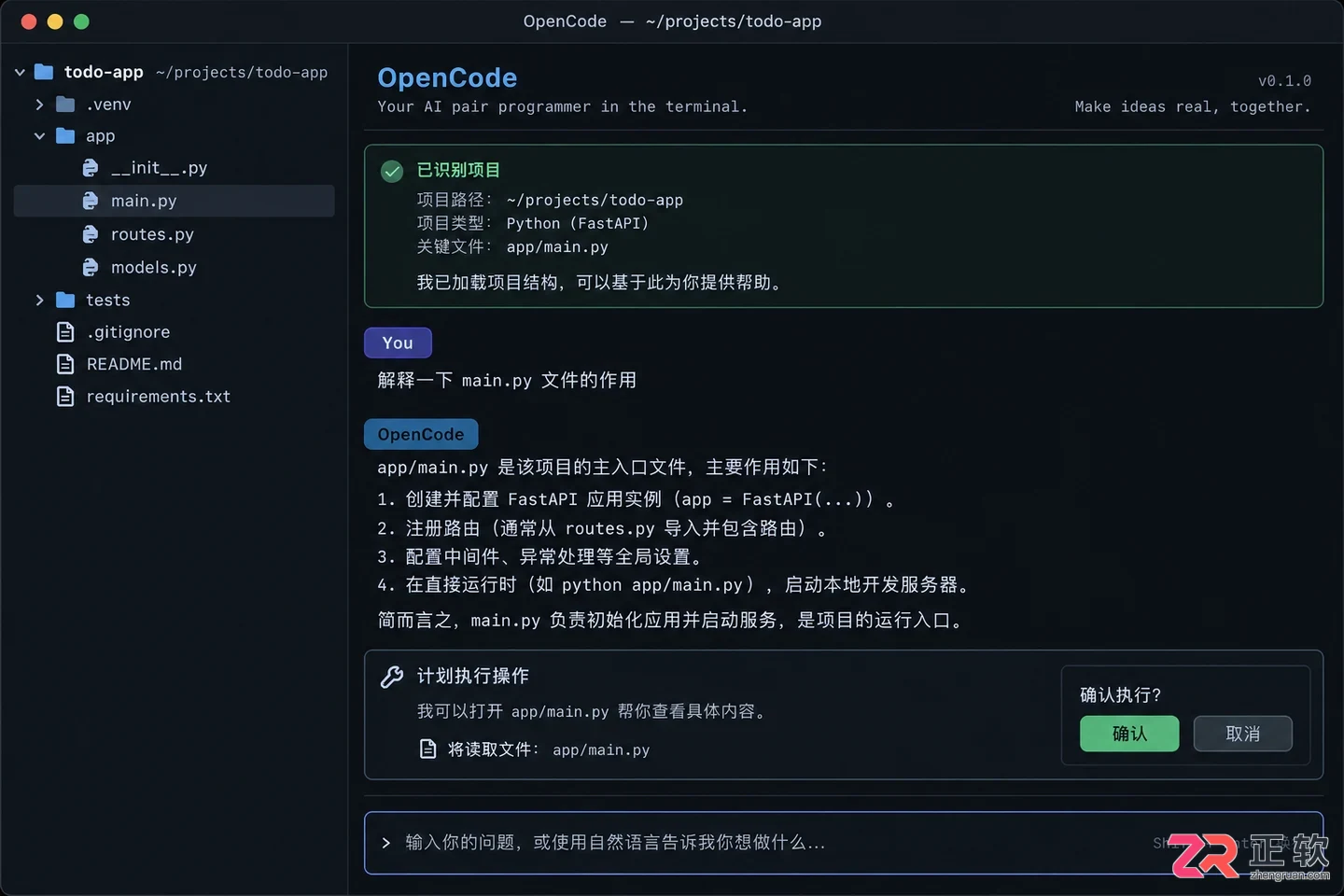The image size is (1344, 896).
Task: Click the Python icon beside __init__.py
Action: tap(91, 168)
